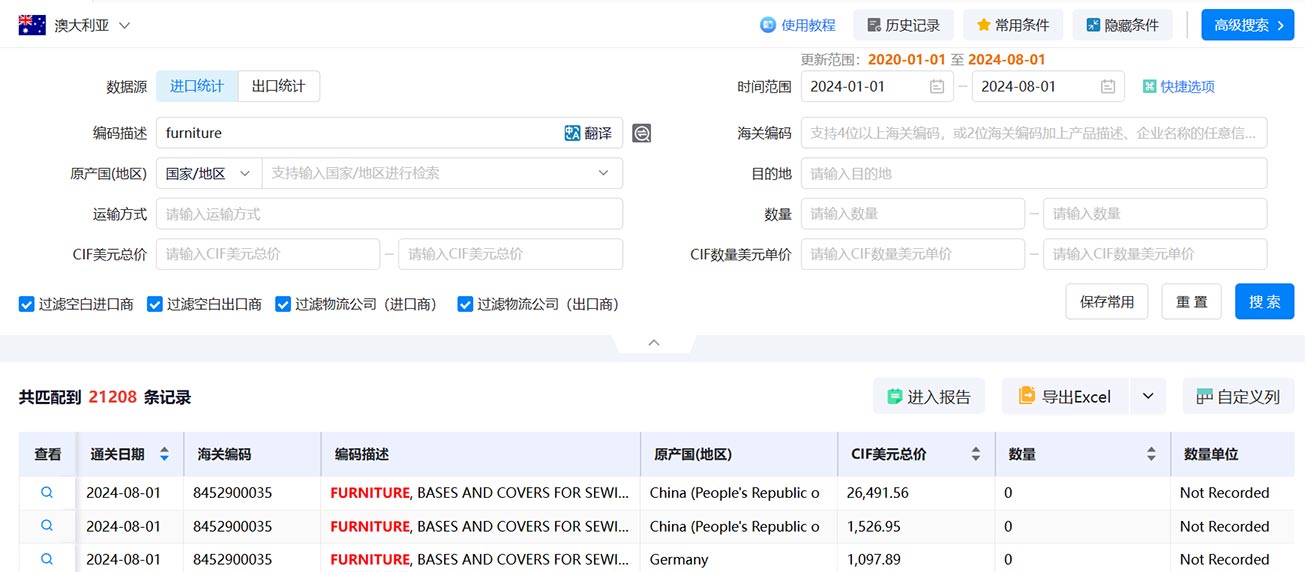Click the Australia flag icon
This screenshot has width=1305, height=572.
click(x=32, y=26)
